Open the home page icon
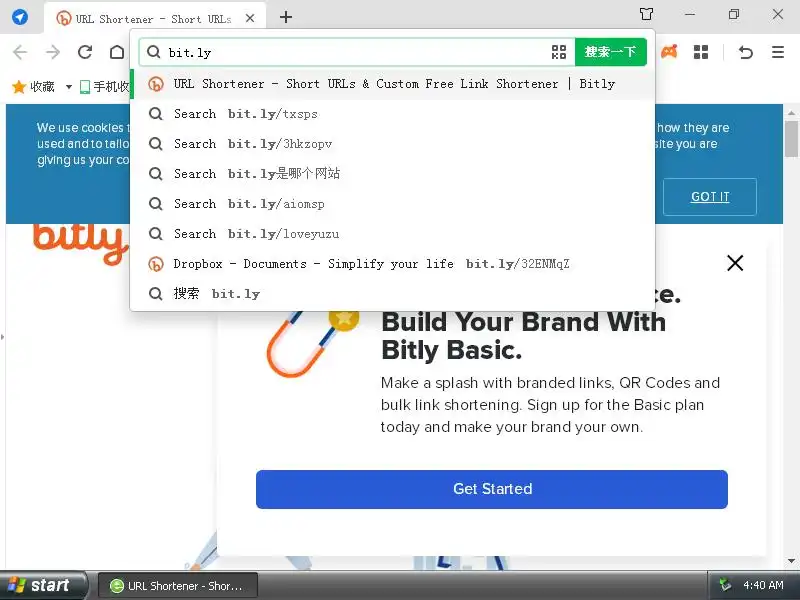800x600 pixels. [x=117, y=52]
